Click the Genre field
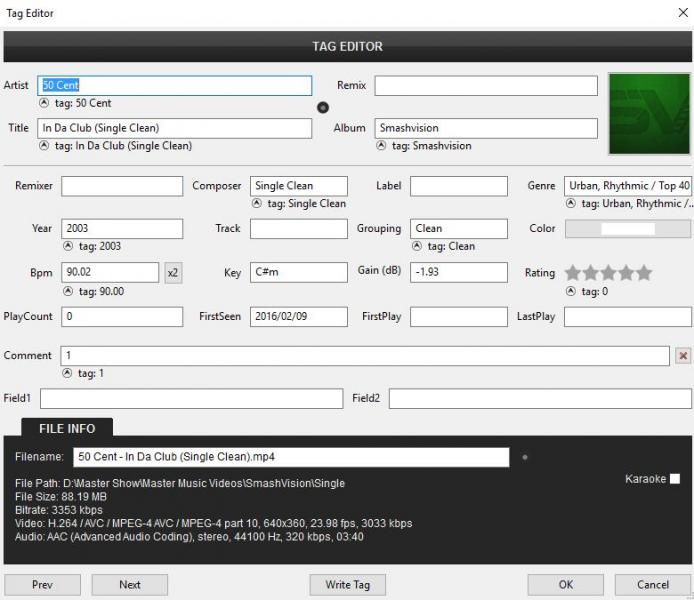Screen dimensions: 694x600 click(x=628, y=186)
